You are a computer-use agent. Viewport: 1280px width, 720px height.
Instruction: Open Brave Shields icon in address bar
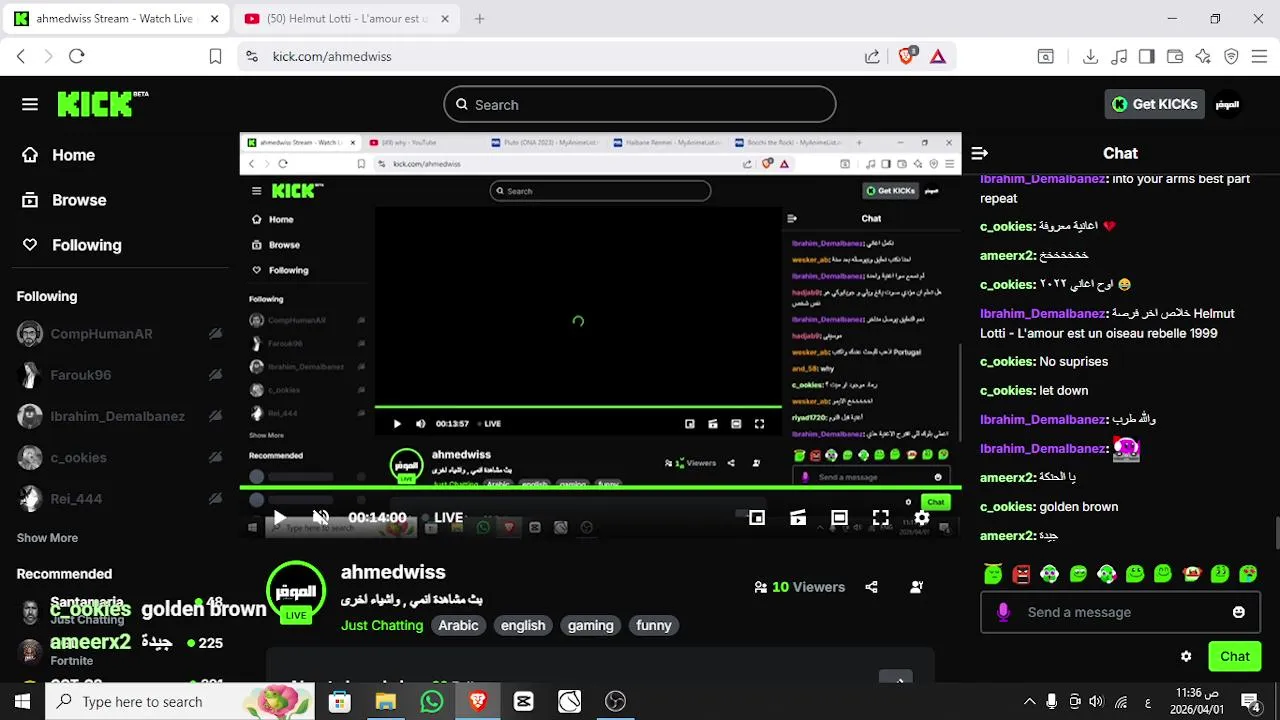click(x=906, y=56)
